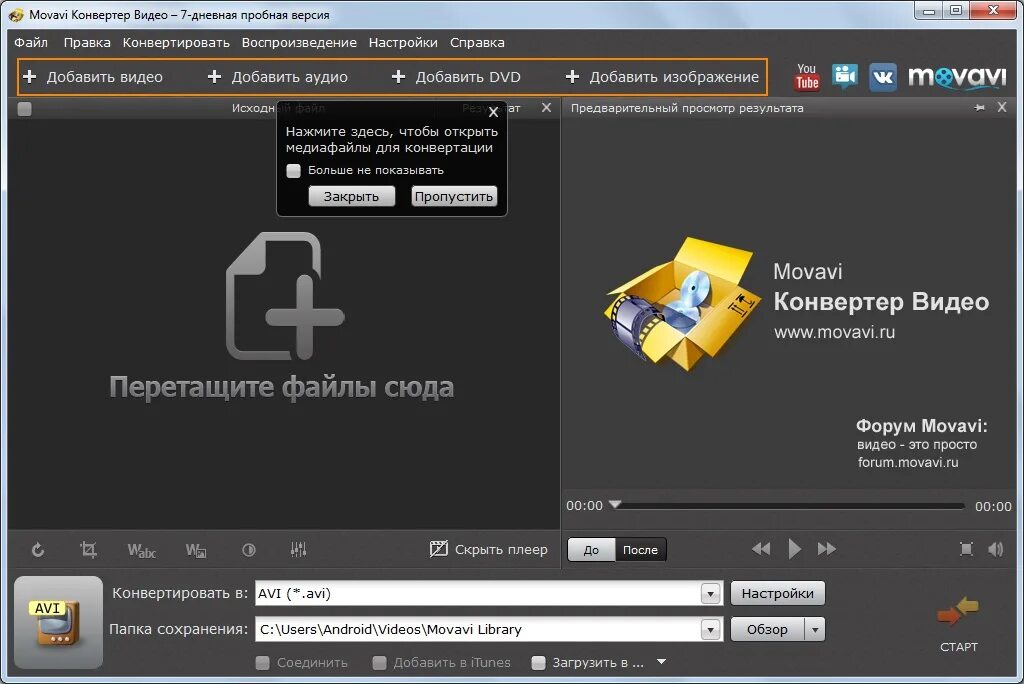Viewport: 1024px width, 684px height.
Task: Open the Конвертировать menu
Action: click(x=176, y=42)
